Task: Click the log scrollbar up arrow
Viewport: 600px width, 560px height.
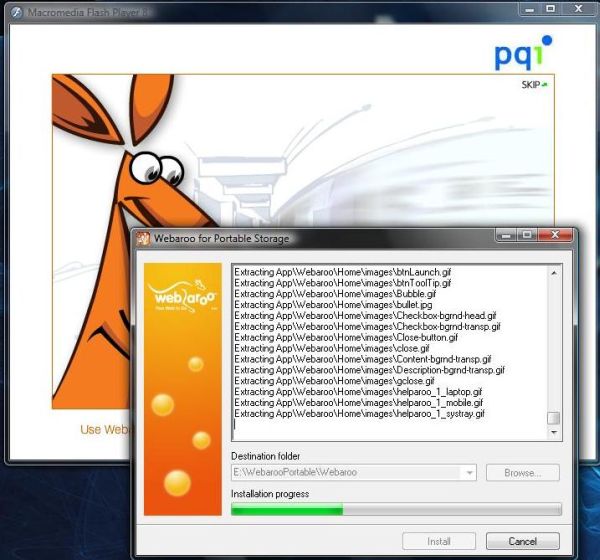Action: pyautogui.click(x=554, y=273)
